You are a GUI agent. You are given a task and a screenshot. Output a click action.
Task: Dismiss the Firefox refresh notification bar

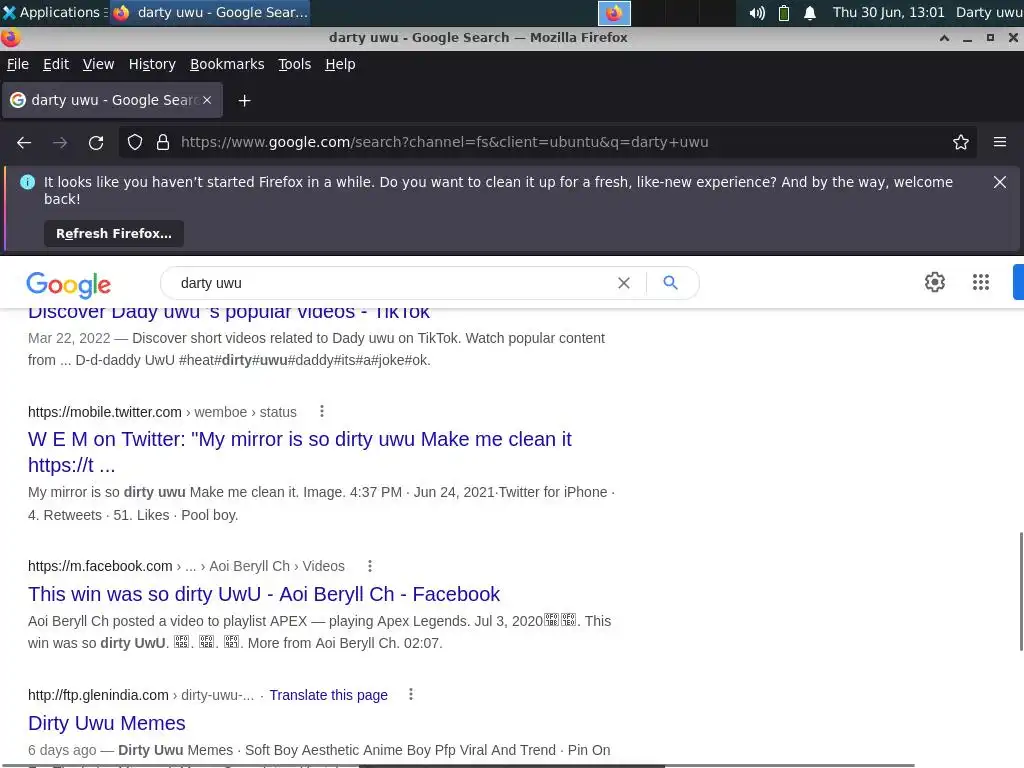click(1000, 182)
